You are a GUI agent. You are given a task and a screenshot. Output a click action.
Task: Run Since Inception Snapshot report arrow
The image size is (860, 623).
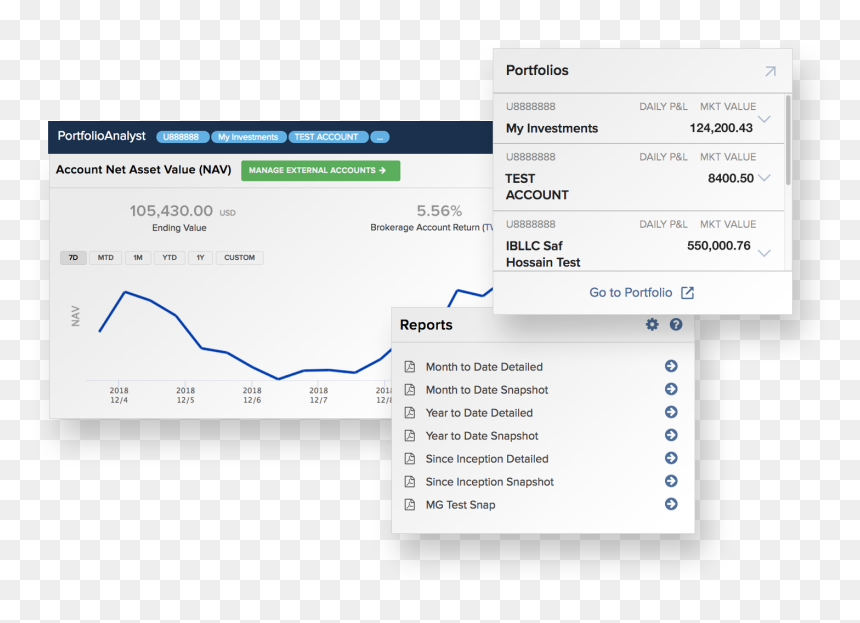click(671, 482)
